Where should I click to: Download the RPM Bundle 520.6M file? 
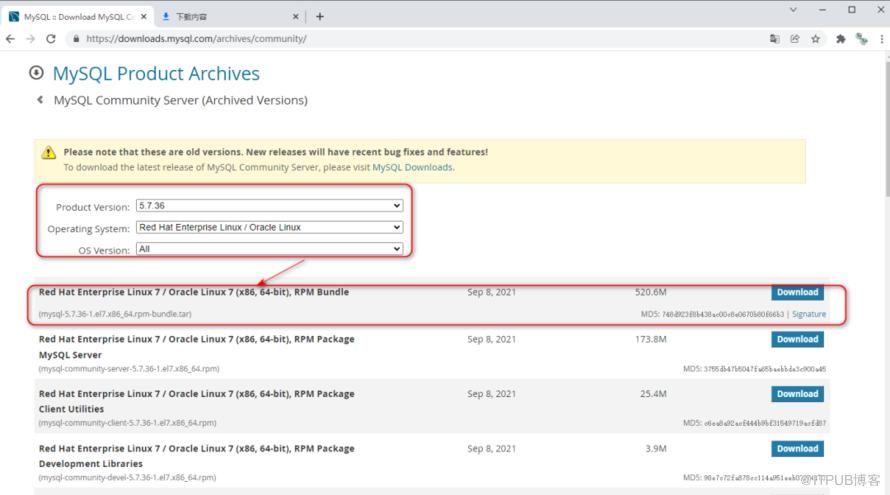coord(797,293)
